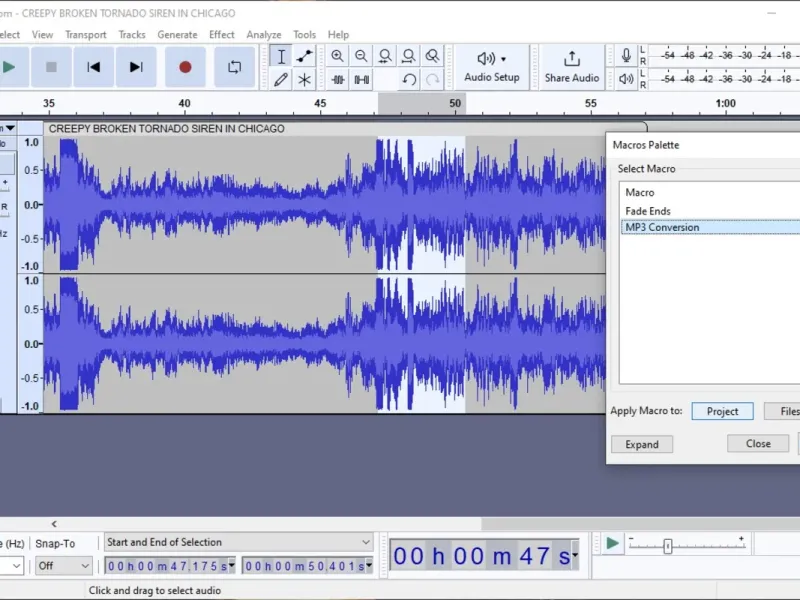Open the Effect menu
800x600 pixels.
(221, 35)
